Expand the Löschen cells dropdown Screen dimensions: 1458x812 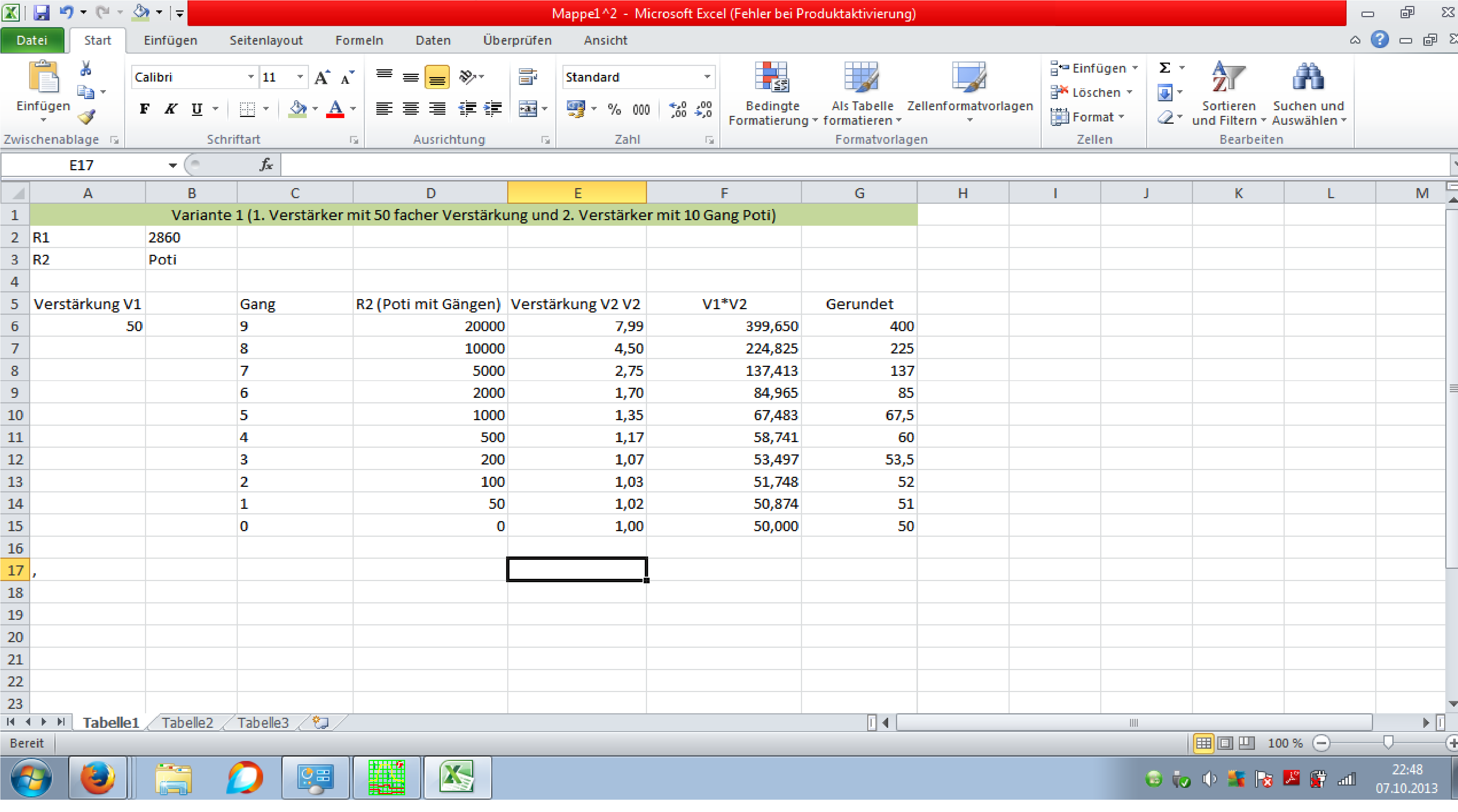click(1129, 92)
